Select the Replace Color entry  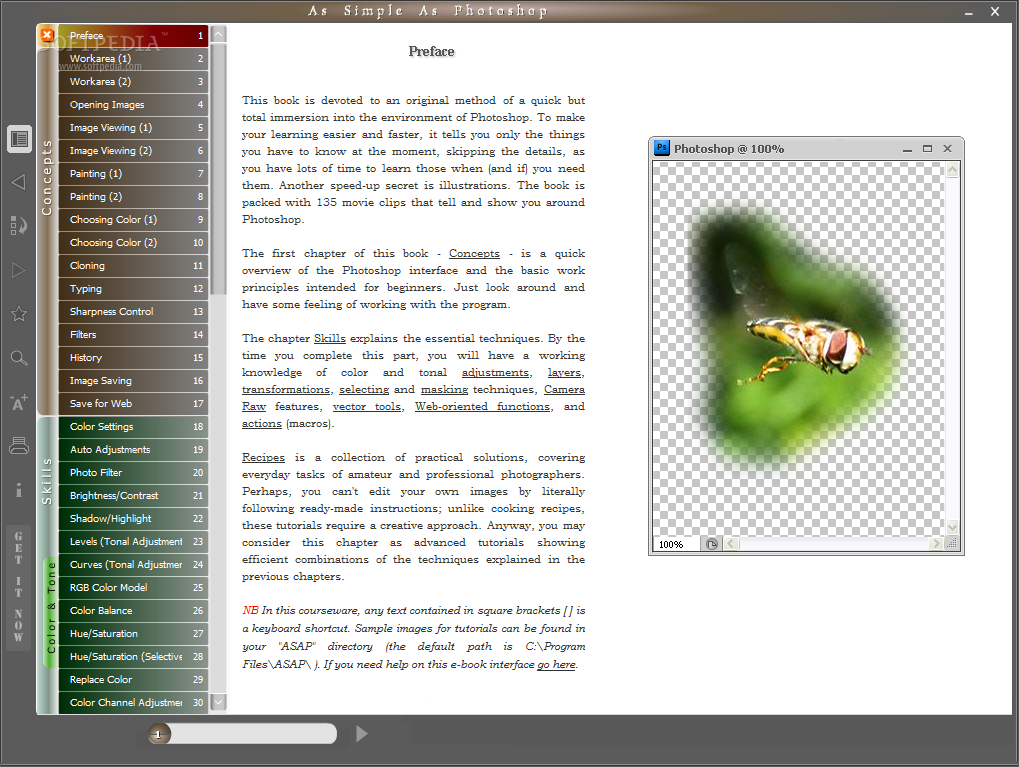[x=133, y=680]
